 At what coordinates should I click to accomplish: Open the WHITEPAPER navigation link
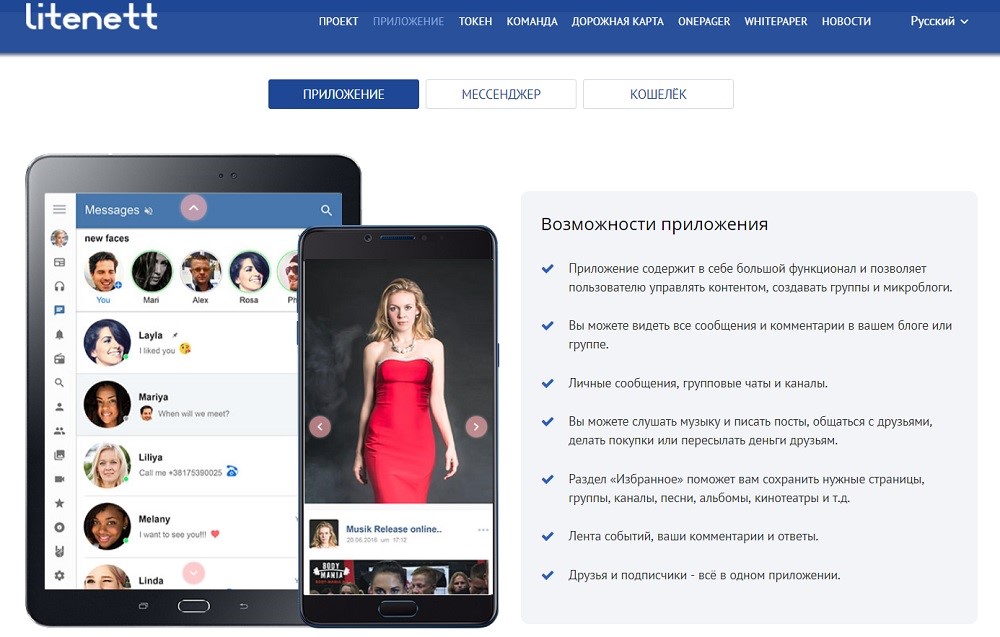point(776,21)
